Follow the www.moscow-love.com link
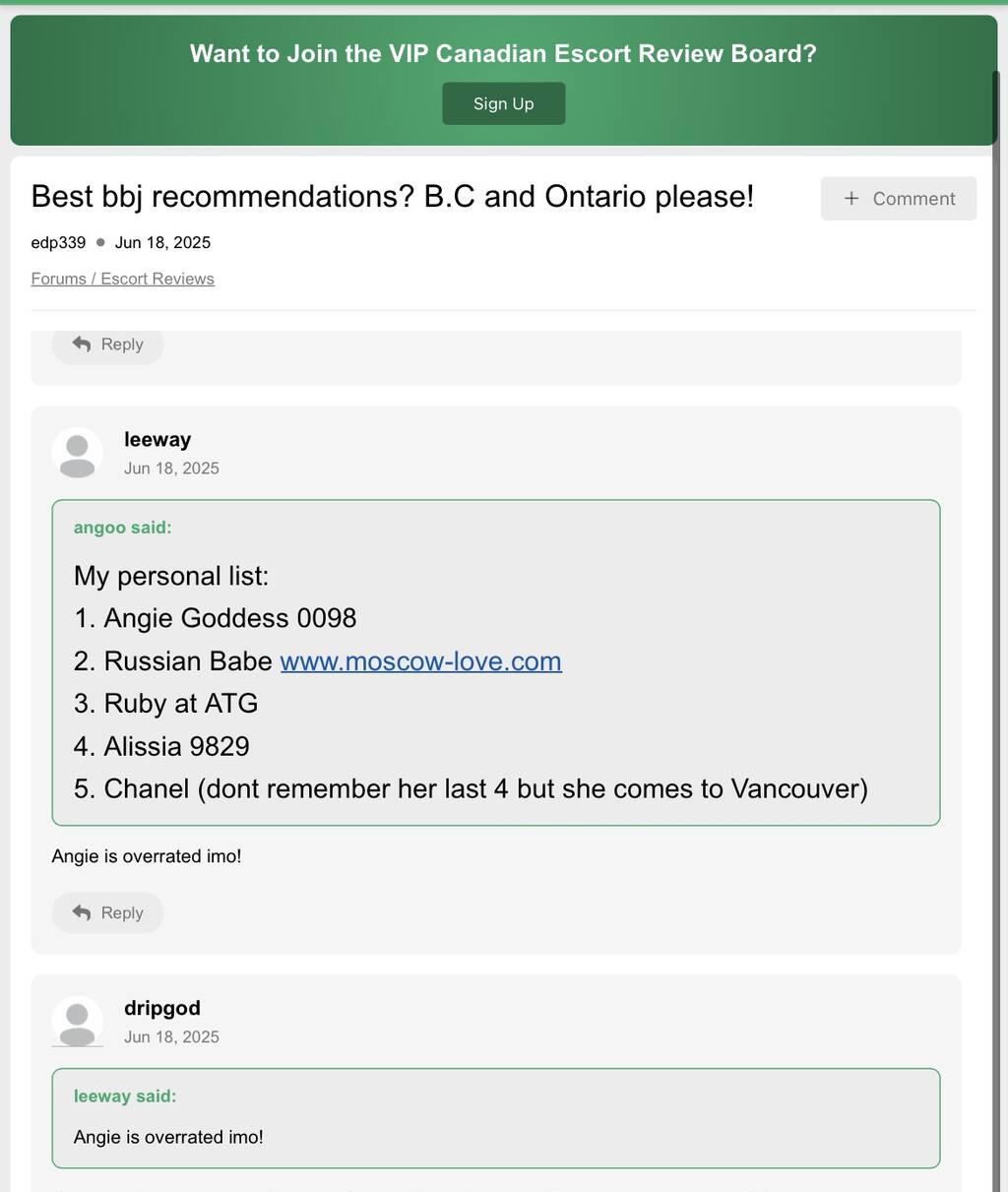Screen dimensions: 1008x1192 pyautogui.click(x=420, y=660)
